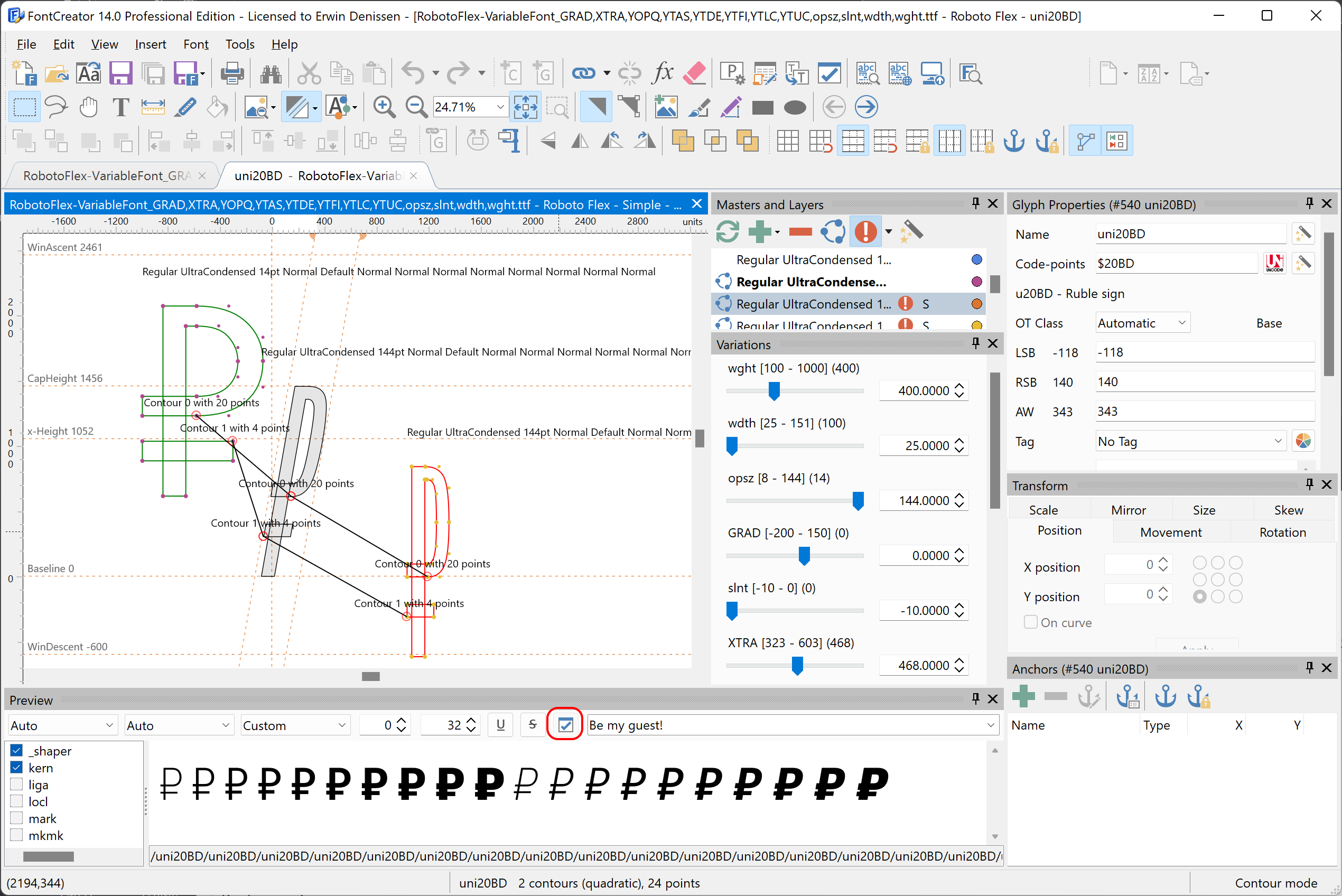1342x896 pixels.
Task: Remove master with red minus icon
Action: point(800,231)
